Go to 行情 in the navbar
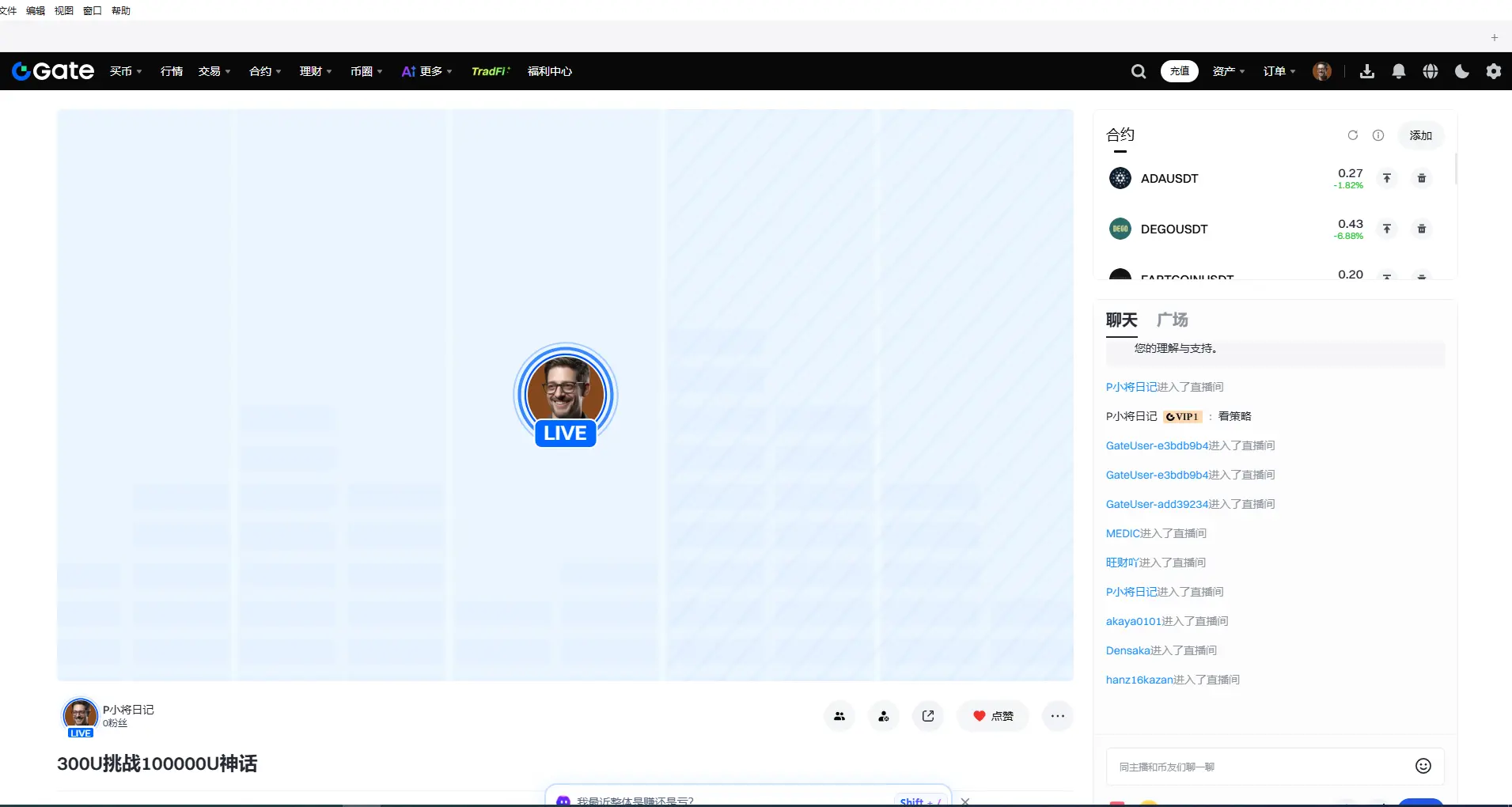1512x807 pixels. pos(172,71)
